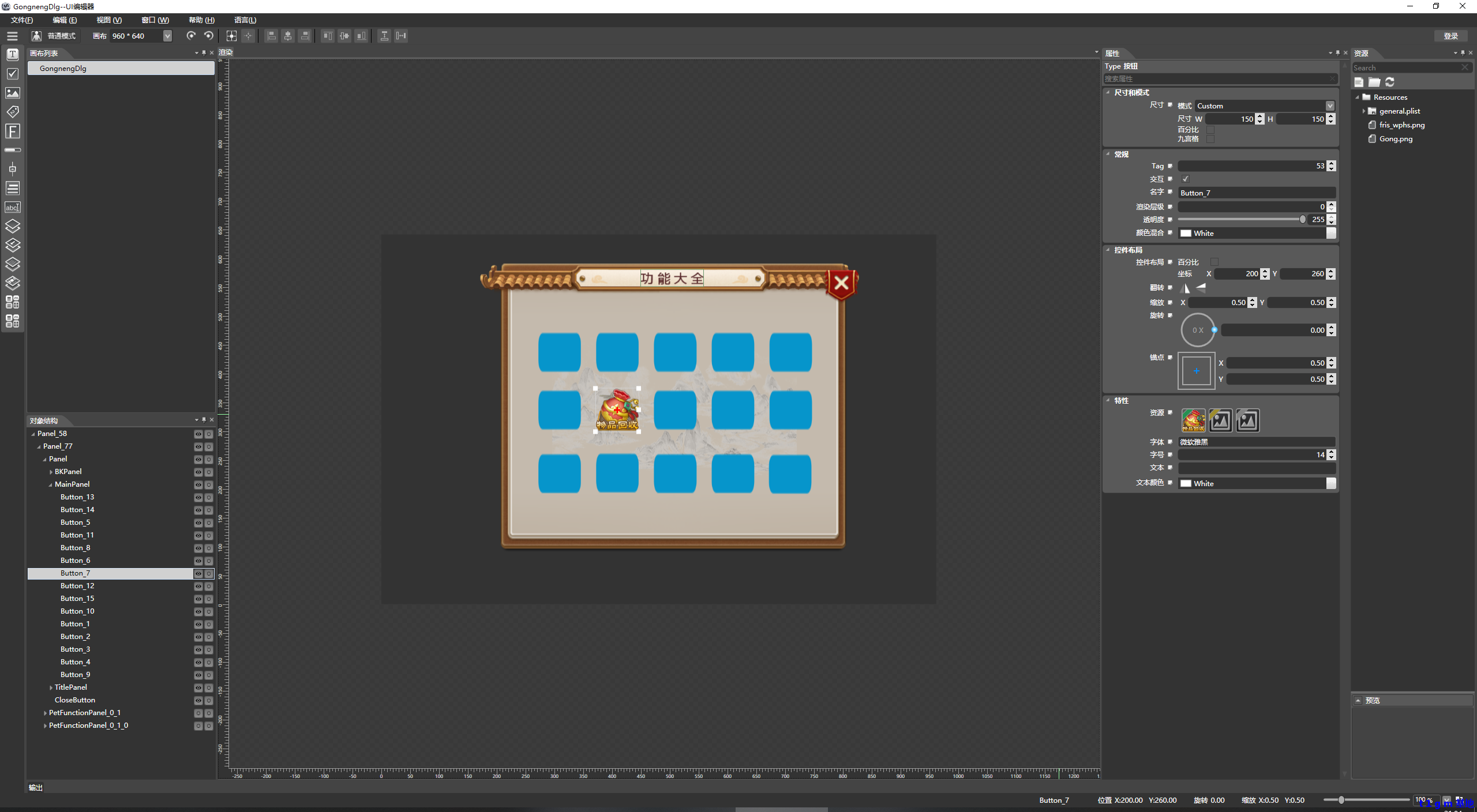Open the 模式 Custom mode dropdown
Image resolution: width=1477 pixels, height=812 pixels.
pos(1329,106)
